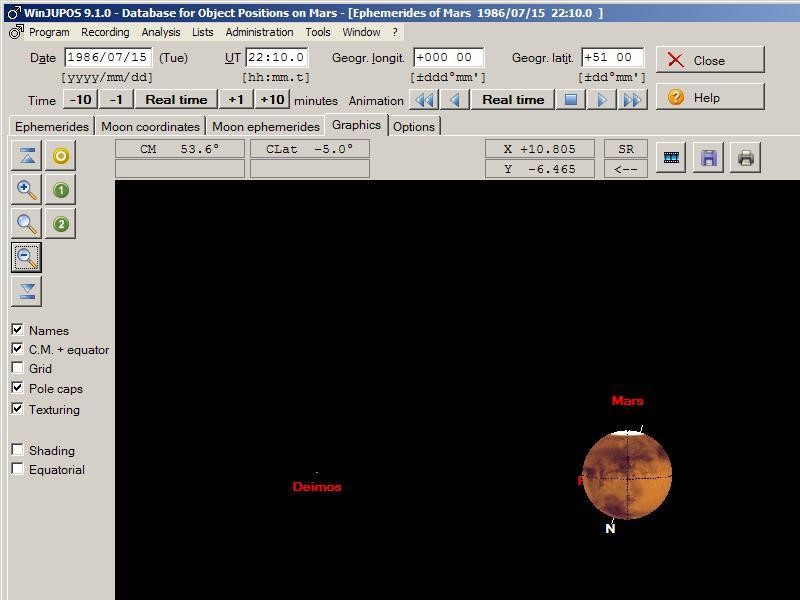Click the Mars symbol application menu icon

pyautogui.click(x=16, y=32)
